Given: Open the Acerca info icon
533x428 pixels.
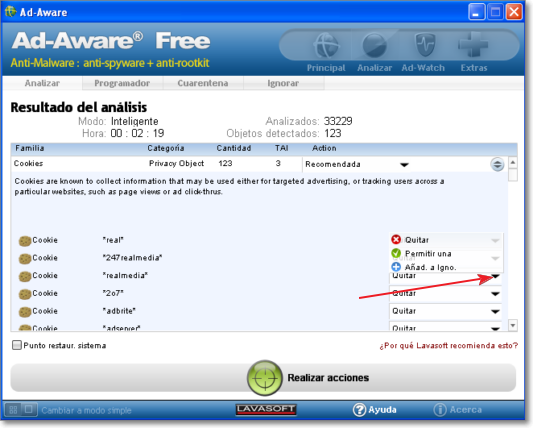Looking at the screenshot, I should point(440,410).
